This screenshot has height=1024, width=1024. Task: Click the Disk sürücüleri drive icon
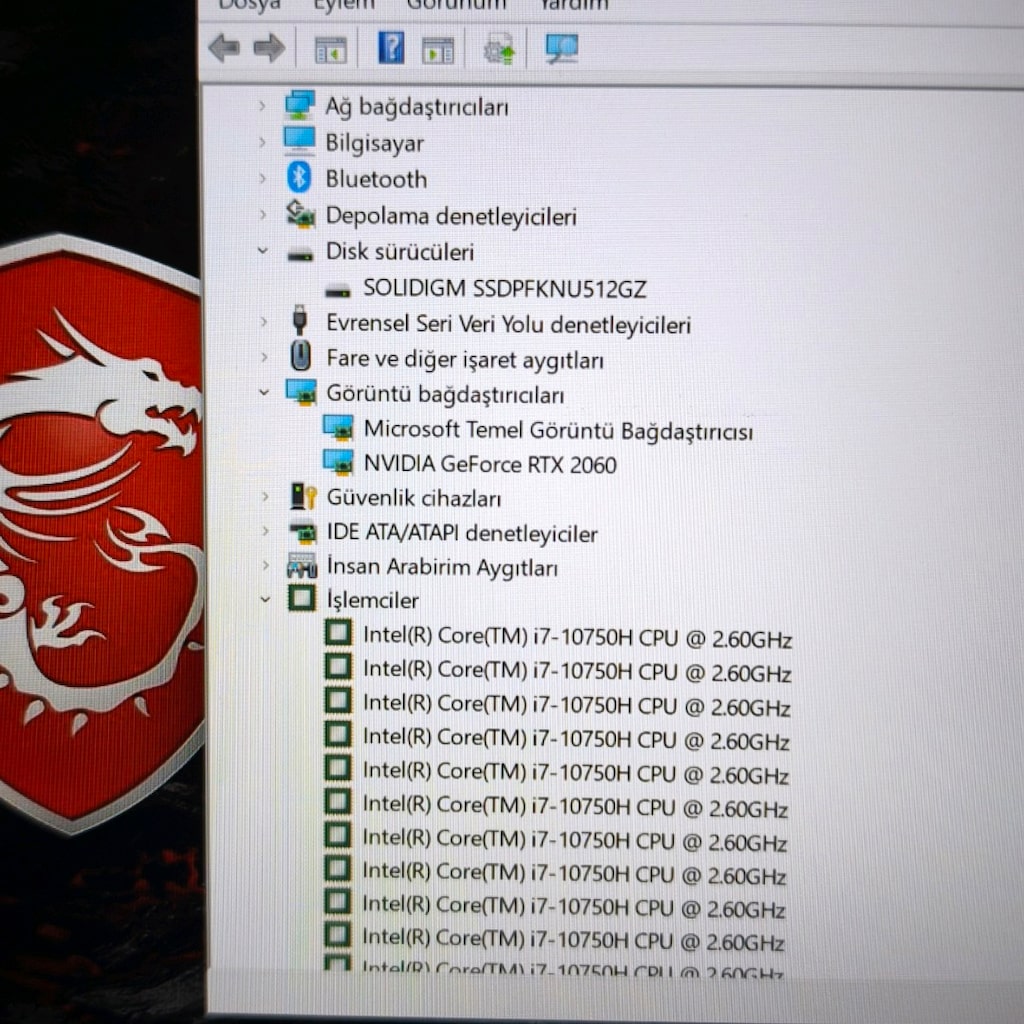300,255
